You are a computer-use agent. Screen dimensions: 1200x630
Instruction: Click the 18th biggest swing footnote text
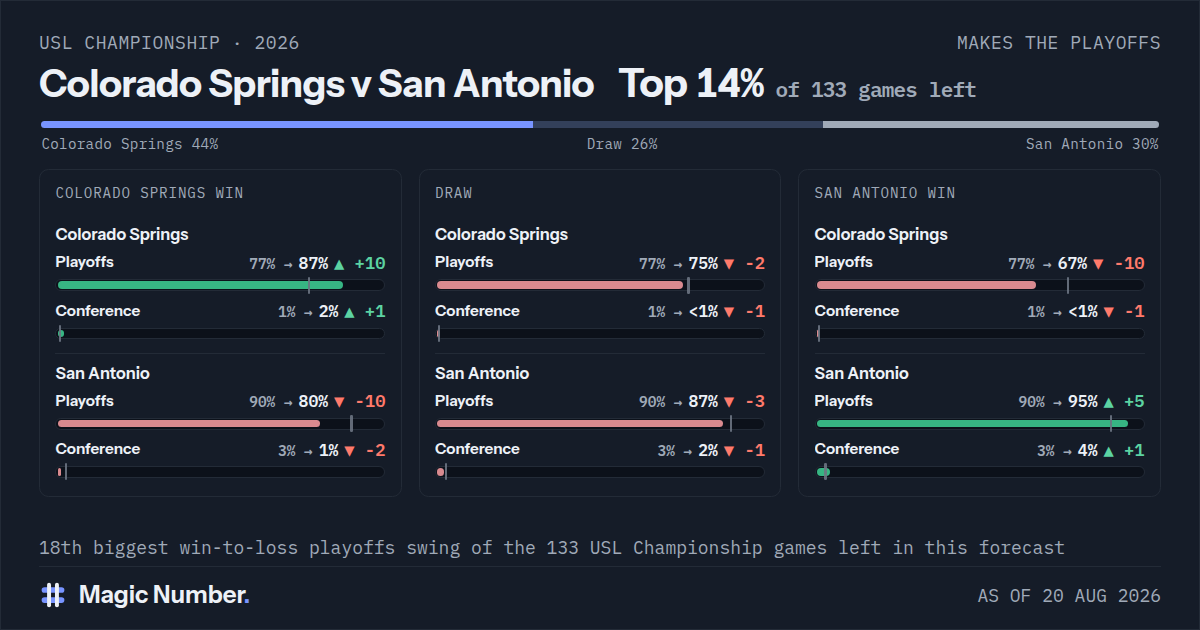tap(552, 548)
